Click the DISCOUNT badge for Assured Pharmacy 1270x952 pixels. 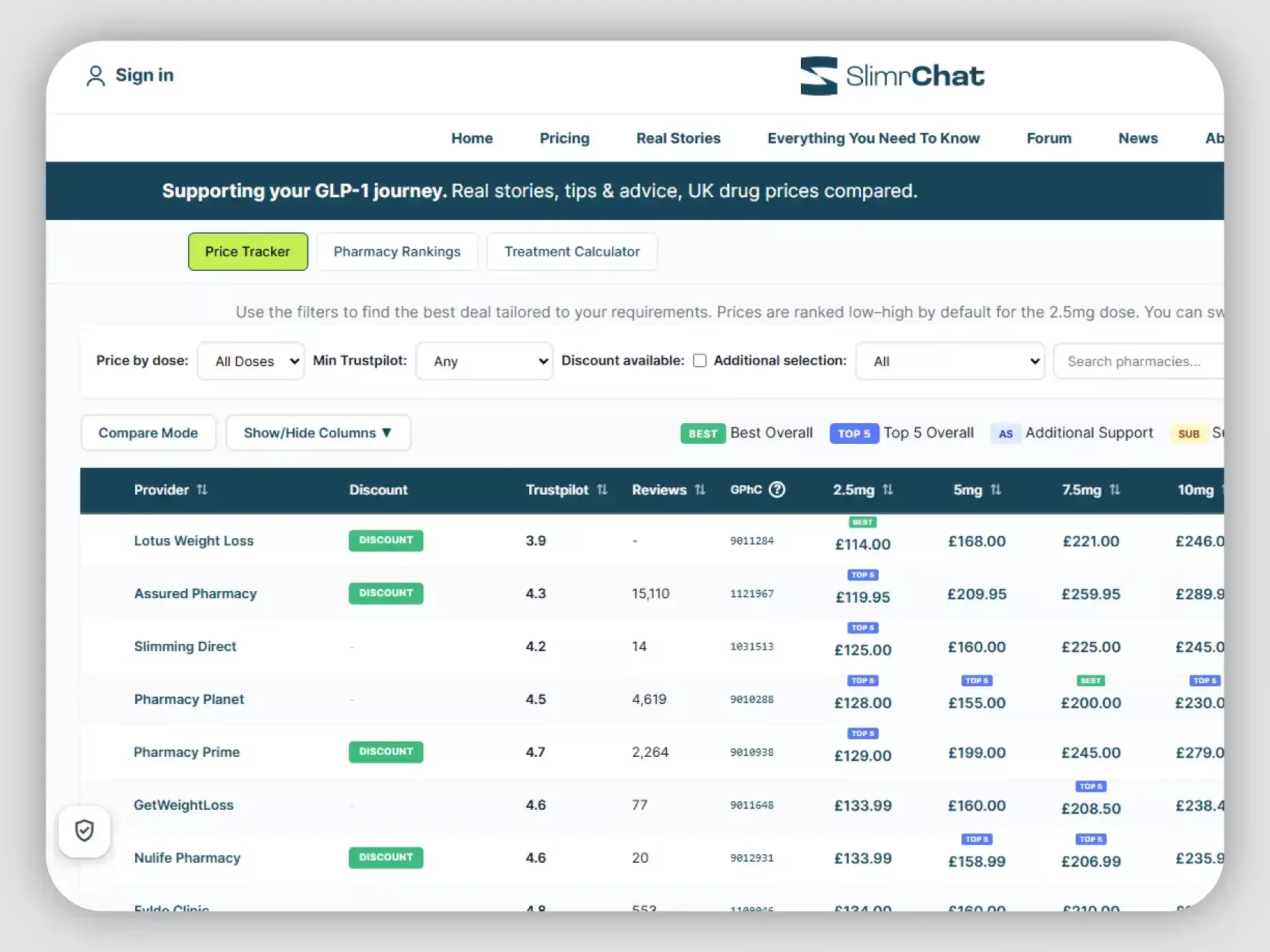386,593
